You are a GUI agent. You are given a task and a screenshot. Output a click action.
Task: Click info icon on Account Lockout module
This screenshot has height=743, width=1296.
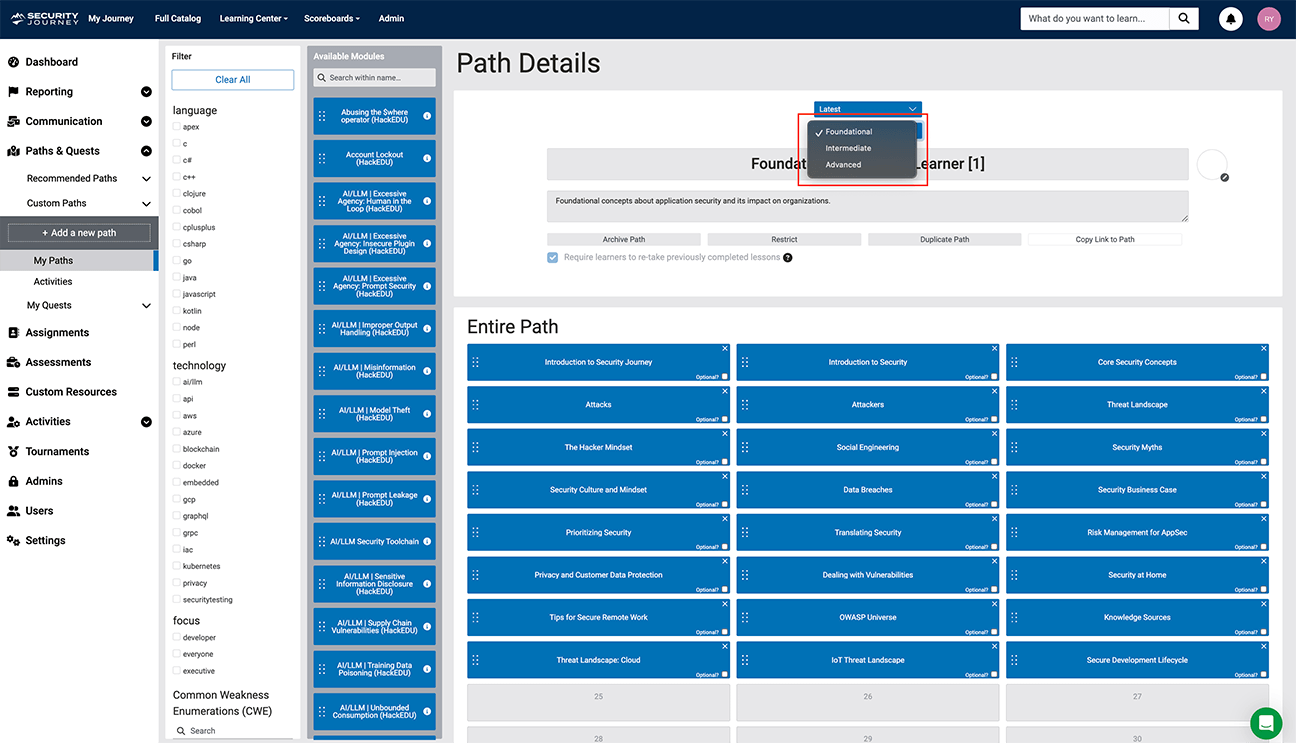pos(427,159)
